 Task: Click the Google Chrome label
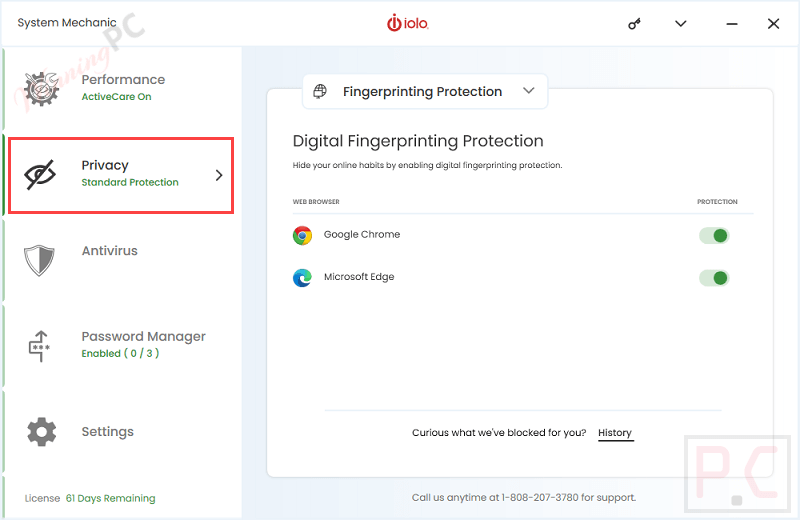tap(362, 234)
